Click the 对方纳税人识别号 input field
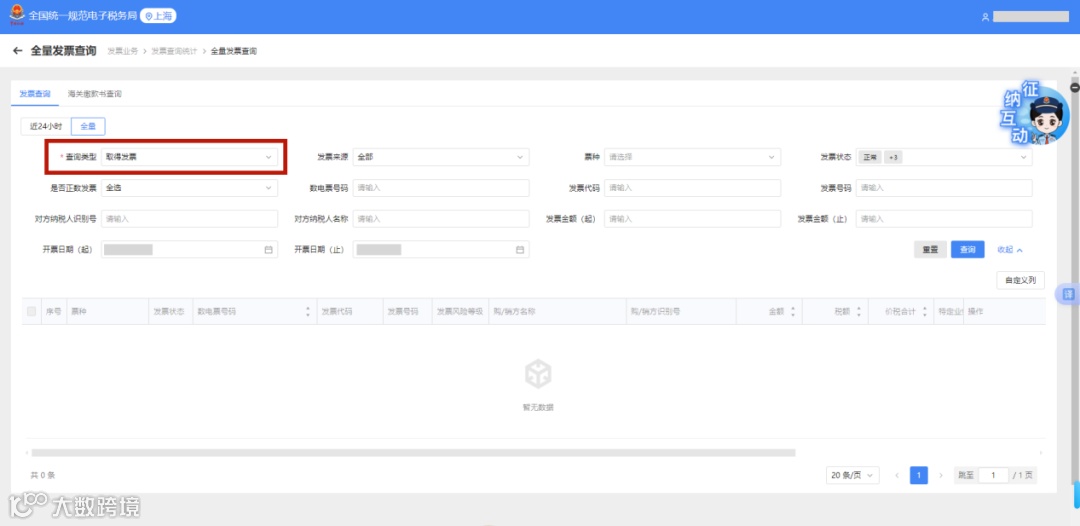1080x526 pixels. coord(189,219)
